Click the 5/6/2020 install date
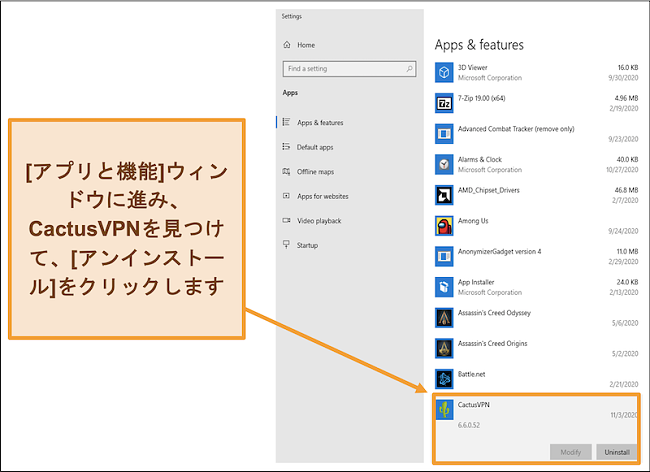The width and height of the screenshot is (650, 472). pyautogui.click(x=625, y=323)
